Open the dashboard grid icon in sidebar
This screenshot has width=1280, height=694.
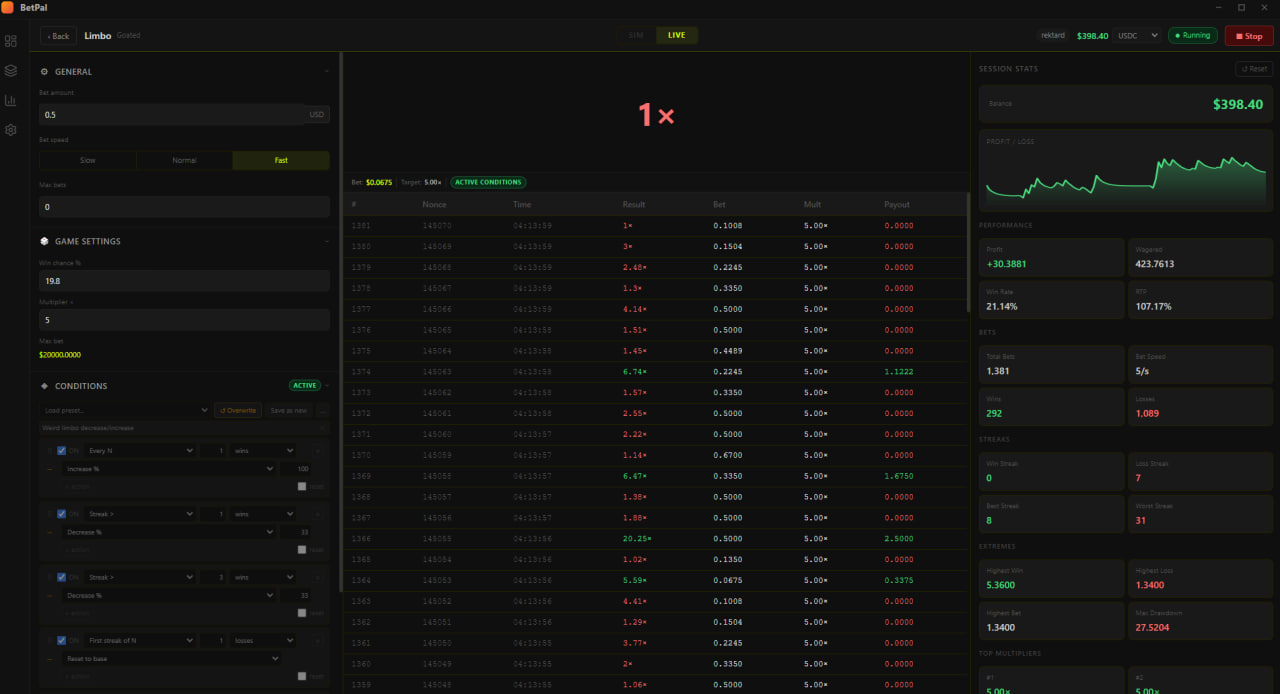[x=11, y=41]
